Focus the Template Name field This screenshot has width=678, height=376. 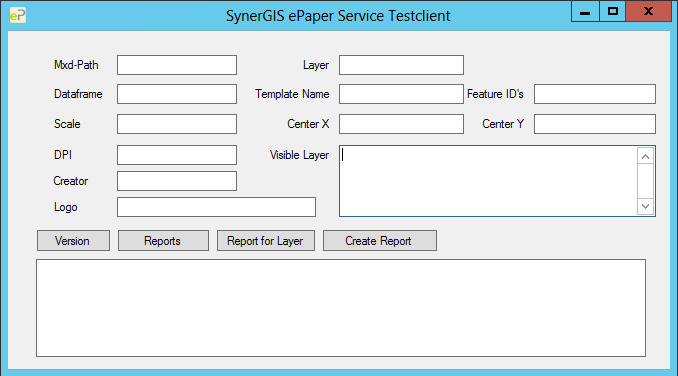[x=401, y=94]
